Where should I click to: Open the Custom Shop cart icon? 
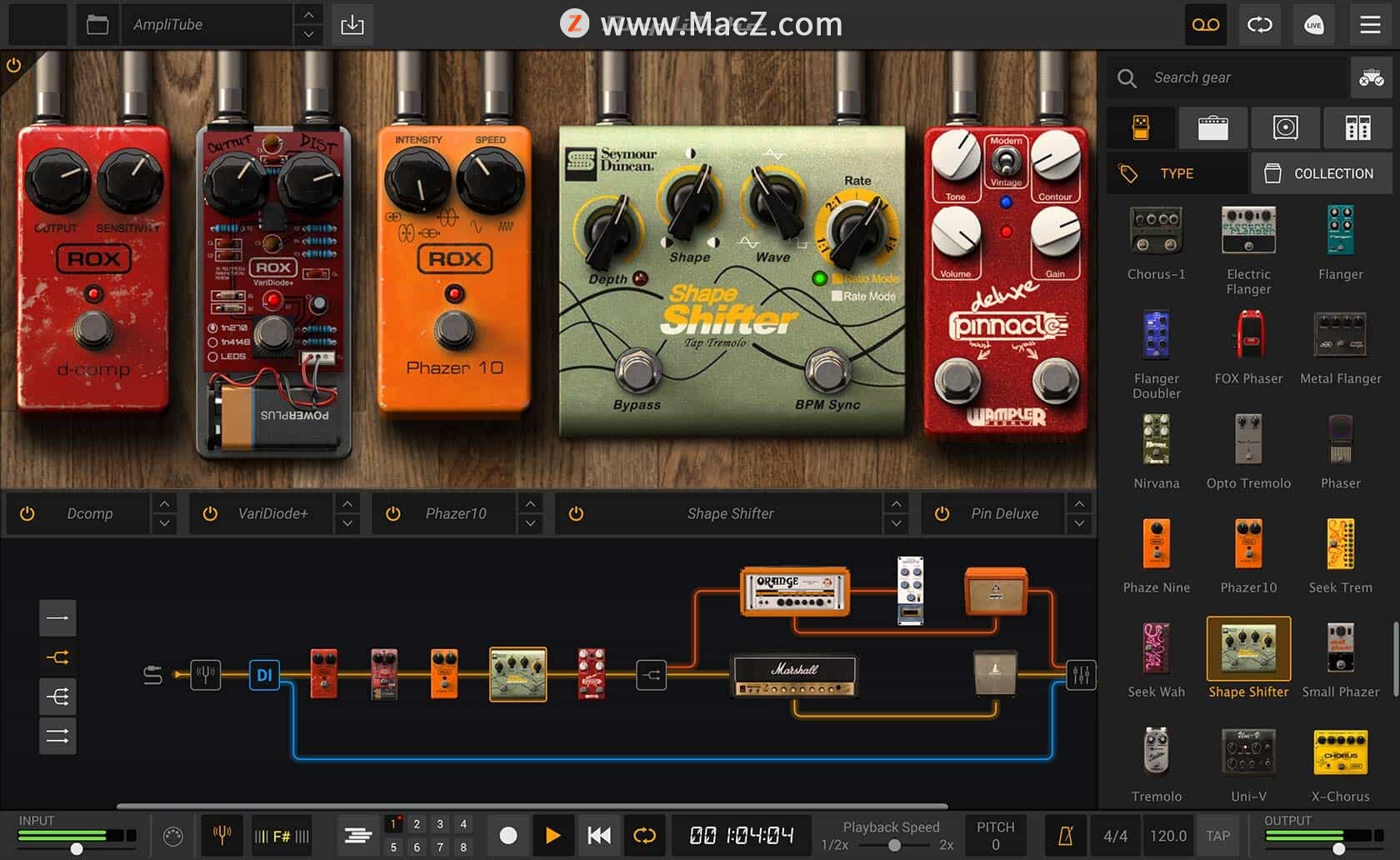(1371, 77)
